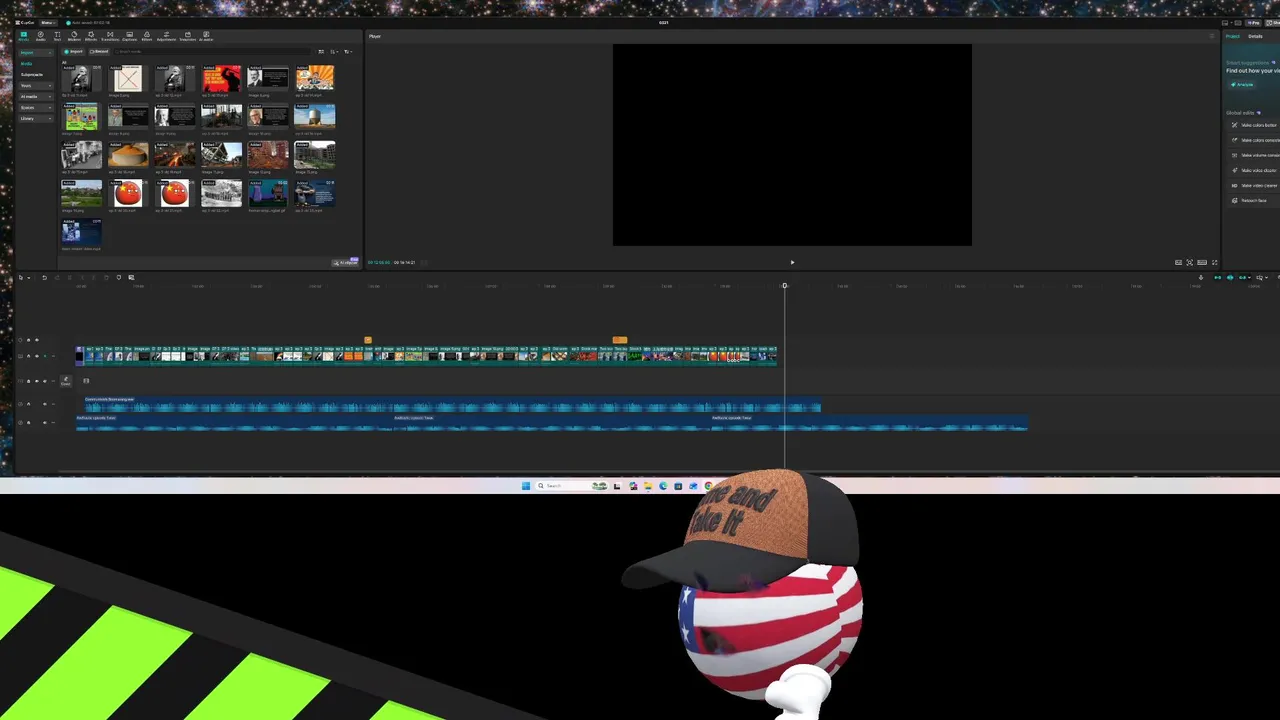Click the Menu dropdown beside CapCut logo
This screenshot has height=720, width=1280.
47,22
